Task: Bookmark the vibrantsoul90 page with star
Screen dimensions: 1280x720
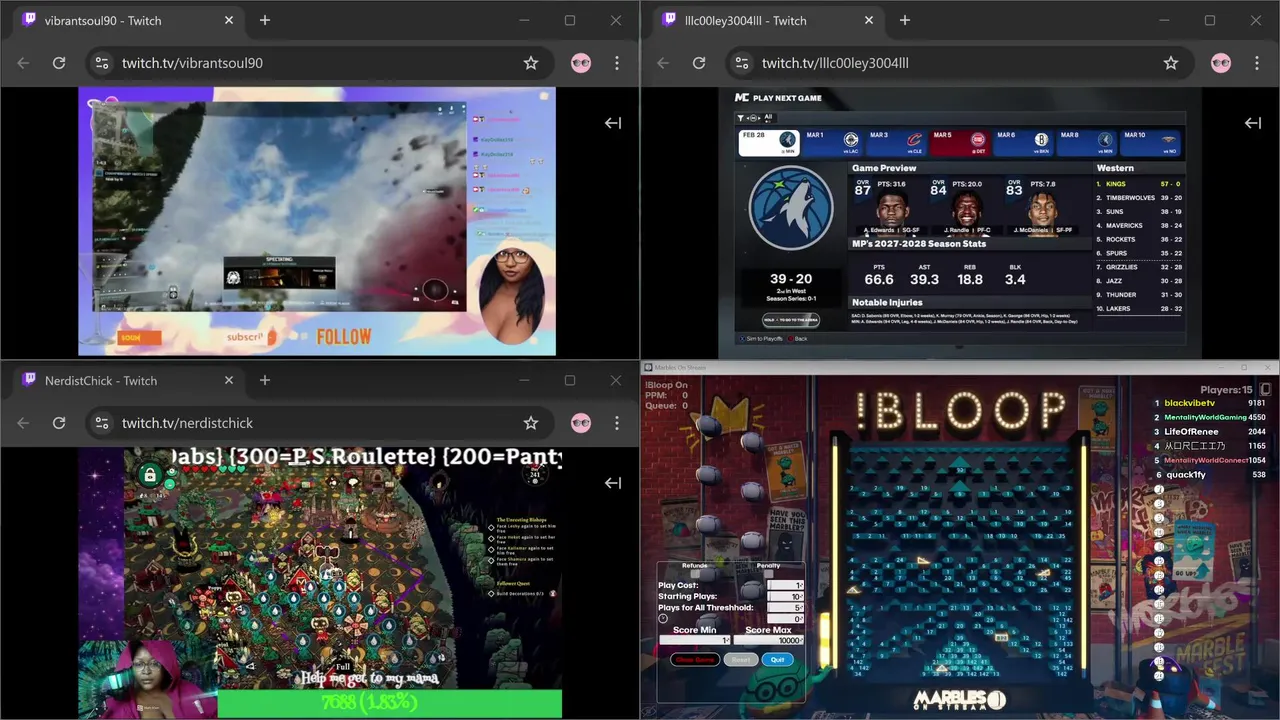Action: [x=531, y=63]
